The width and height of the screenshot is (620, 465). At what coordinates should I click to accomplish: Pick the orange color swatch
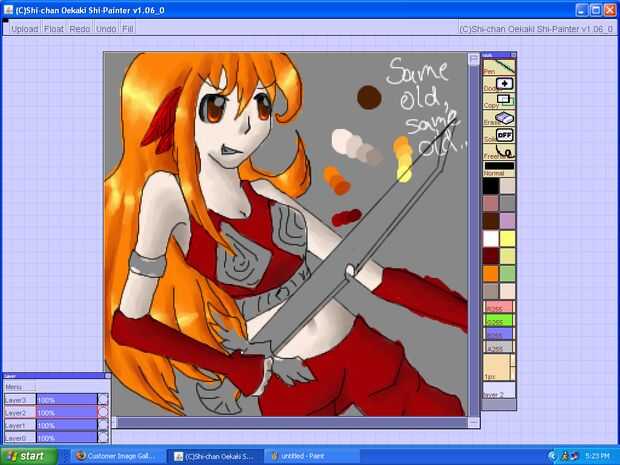(491, 274)
